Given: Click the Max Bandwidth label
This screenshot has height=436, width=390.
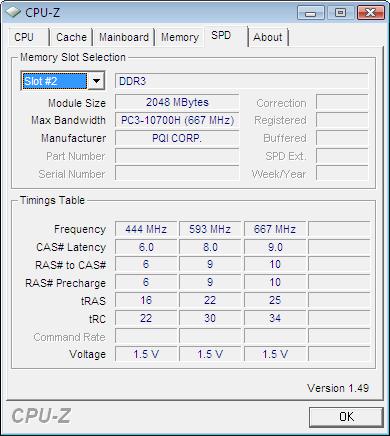Looking at the screenshot, I should tap(69, 120).
